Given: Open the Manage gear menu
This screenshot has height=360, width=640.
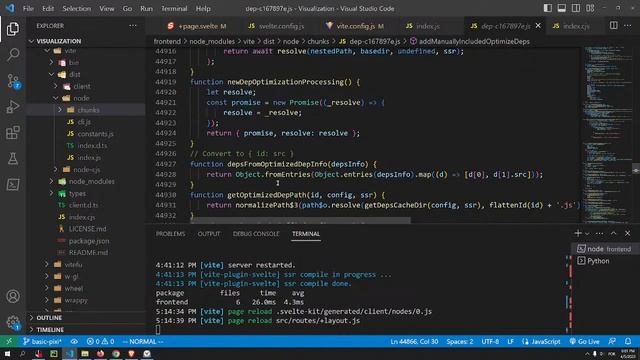Looking at the screenshot, I should 13,322.
